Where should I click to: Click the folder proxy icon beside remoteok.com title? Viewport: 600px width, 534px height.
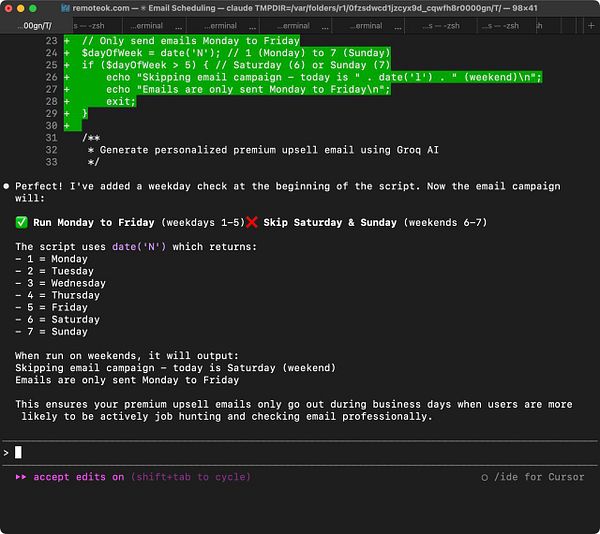[65, 8]
